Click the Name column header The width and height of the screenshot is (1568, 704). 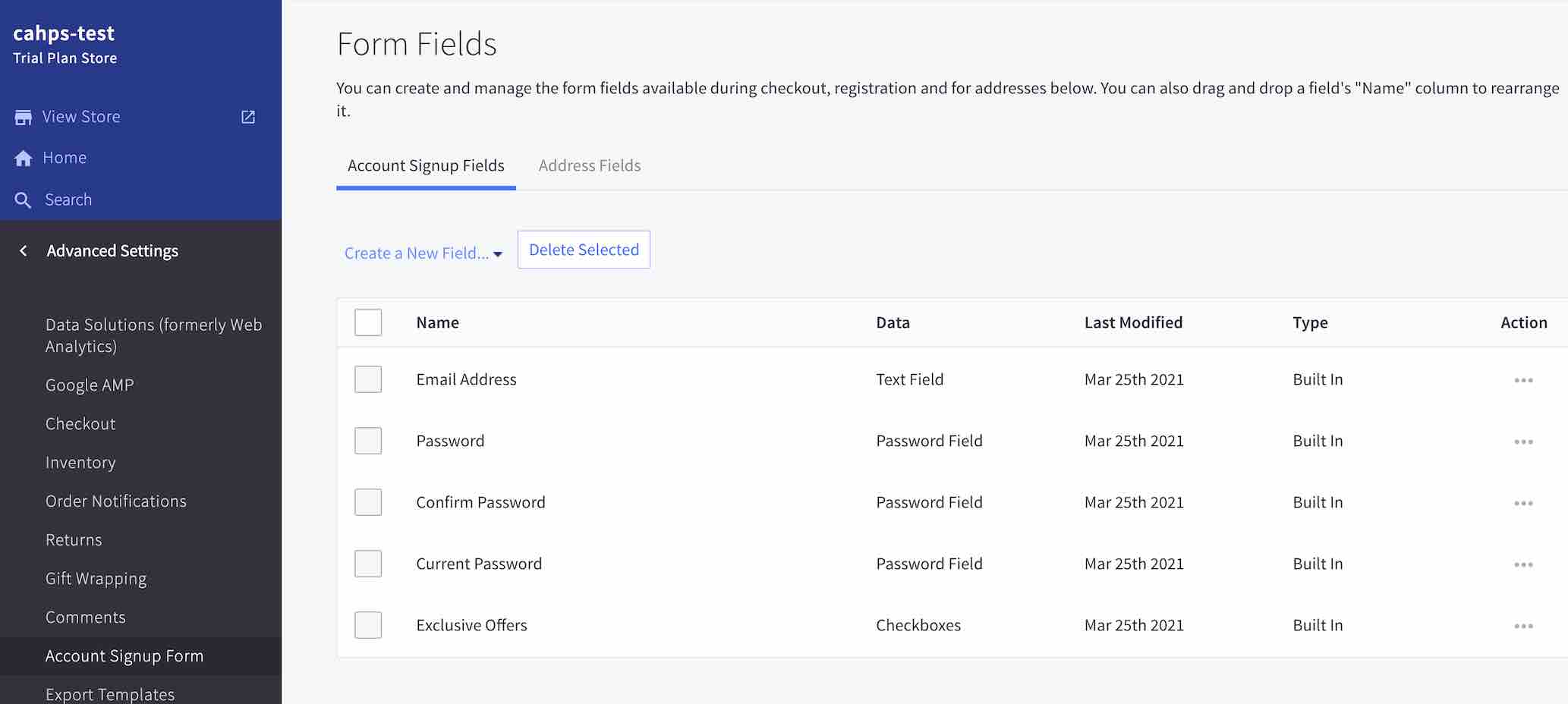[437, 322]
